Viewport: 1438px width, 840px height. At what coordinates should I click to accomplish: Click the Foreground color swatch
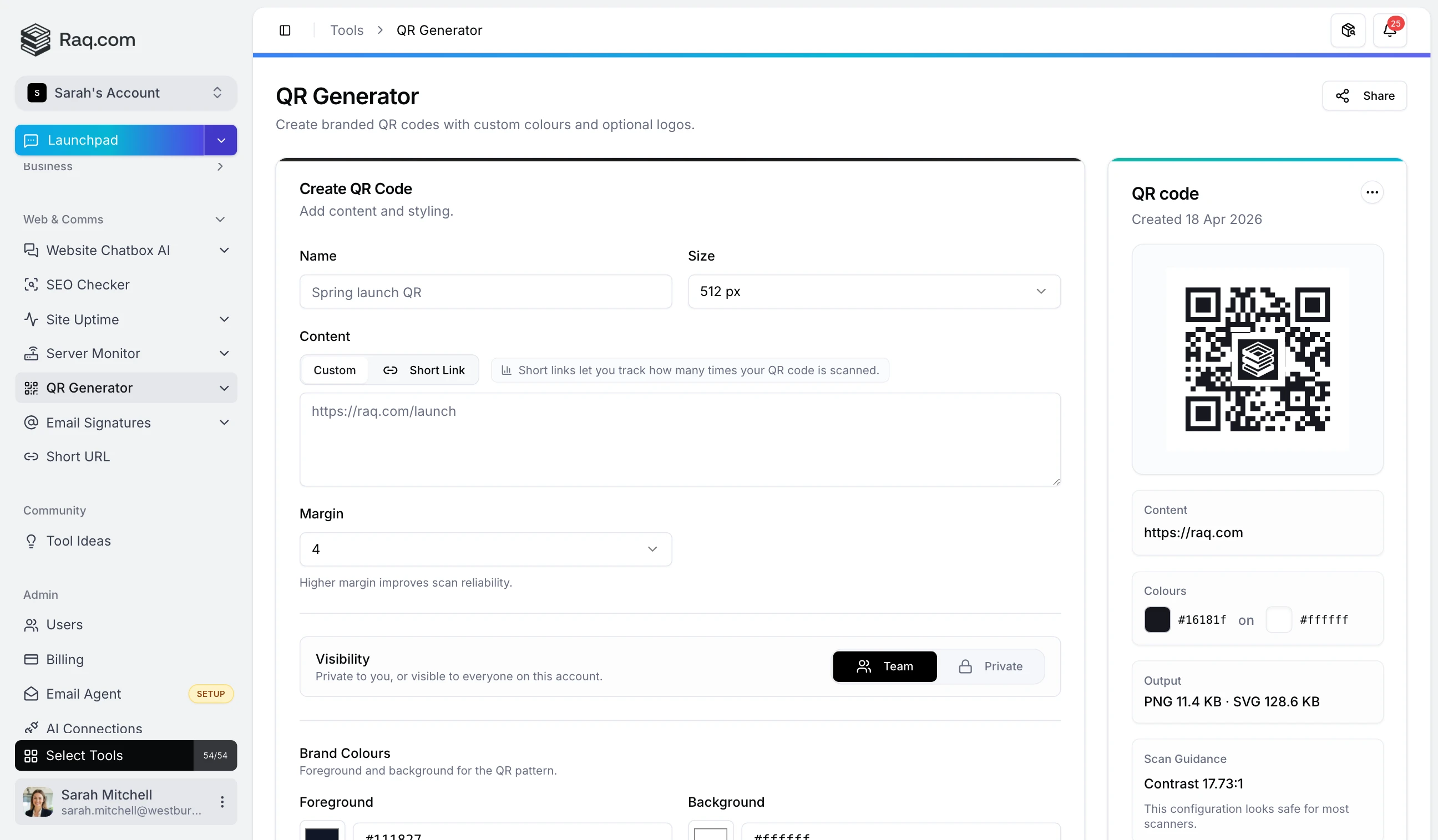(321, 834)
